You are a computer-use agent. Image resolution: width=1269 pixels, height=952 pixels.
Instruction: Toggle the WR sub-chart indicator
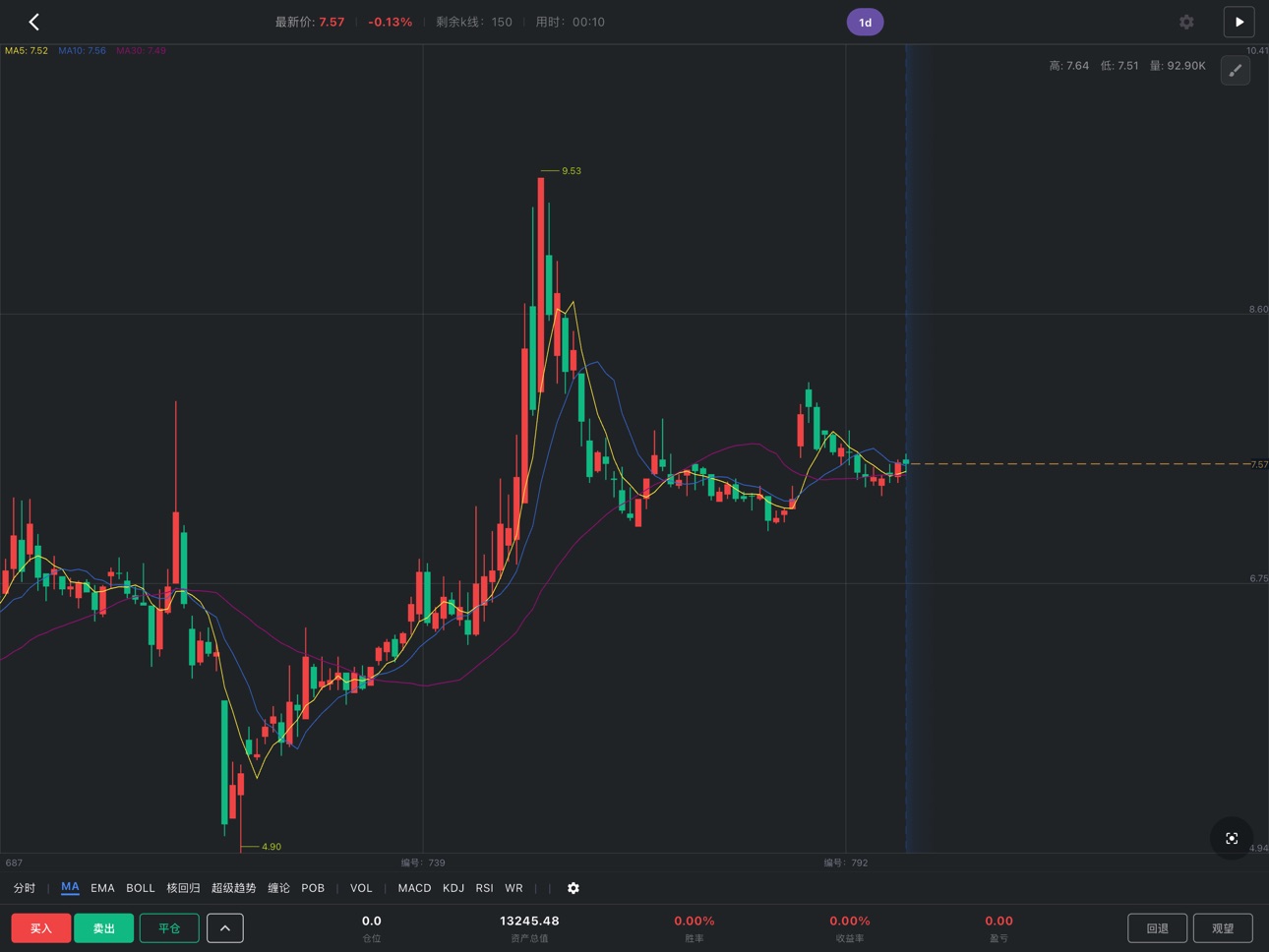coord(514,888)
